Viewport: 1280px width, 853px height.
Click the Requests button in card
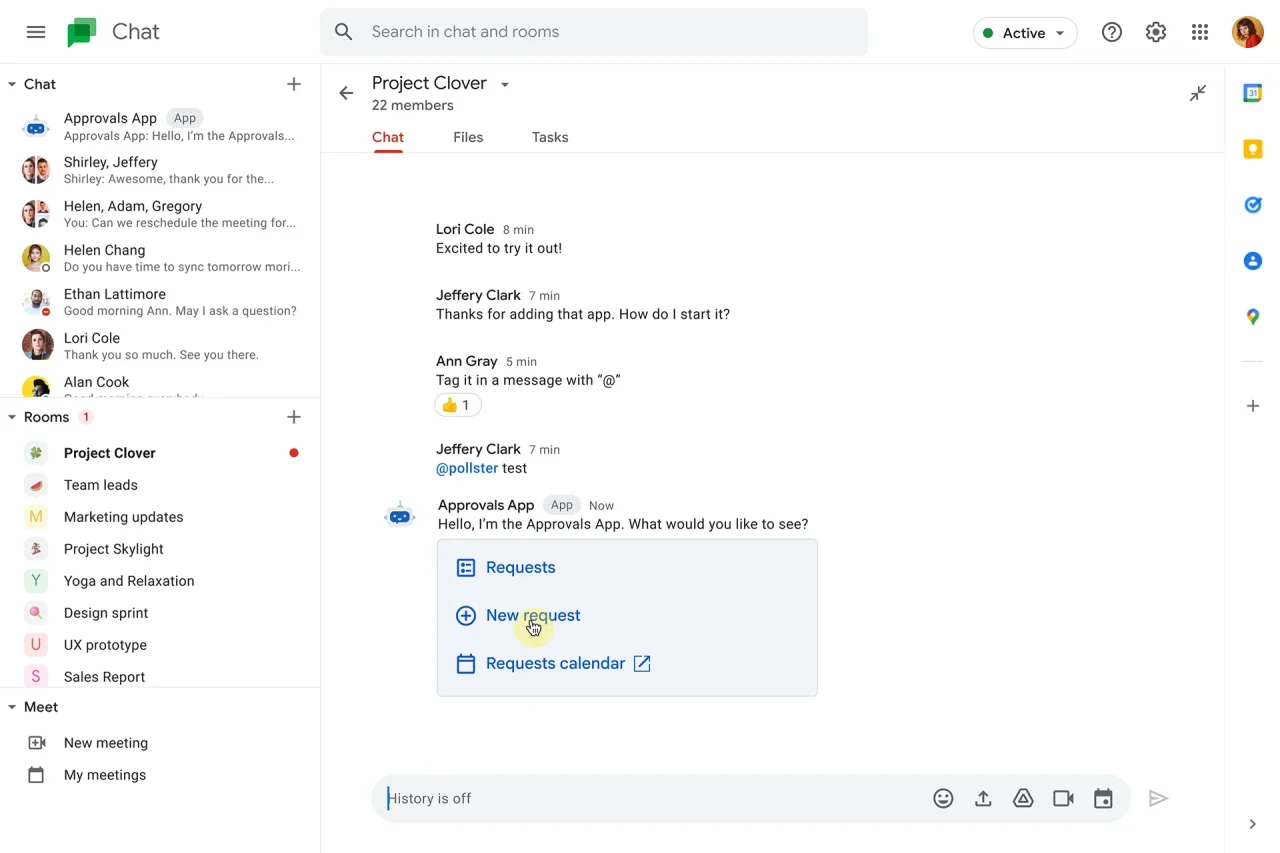(506, 567)
